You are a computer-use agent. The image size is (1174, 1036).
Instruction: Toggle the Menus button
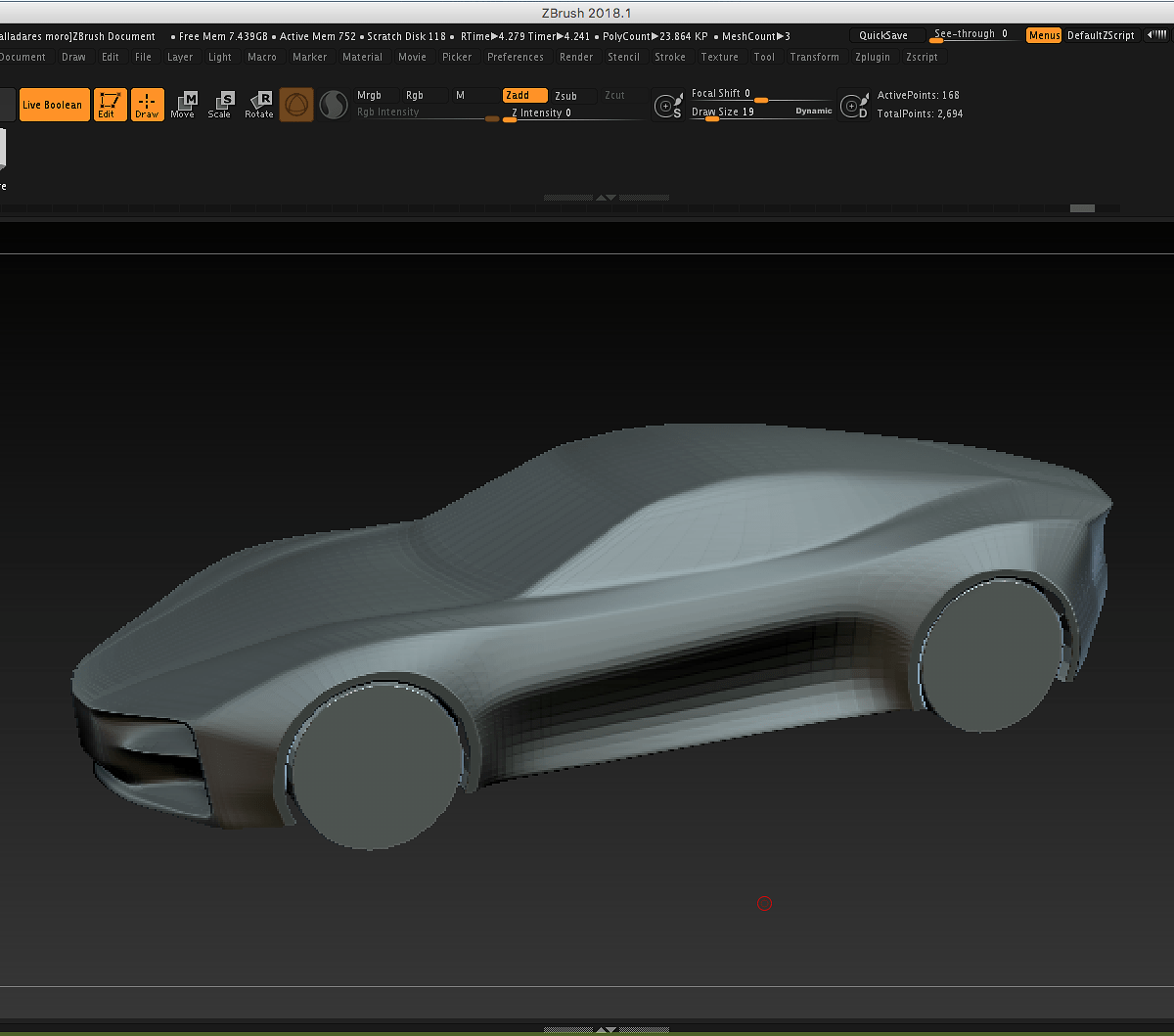[x=1044, y=35]
